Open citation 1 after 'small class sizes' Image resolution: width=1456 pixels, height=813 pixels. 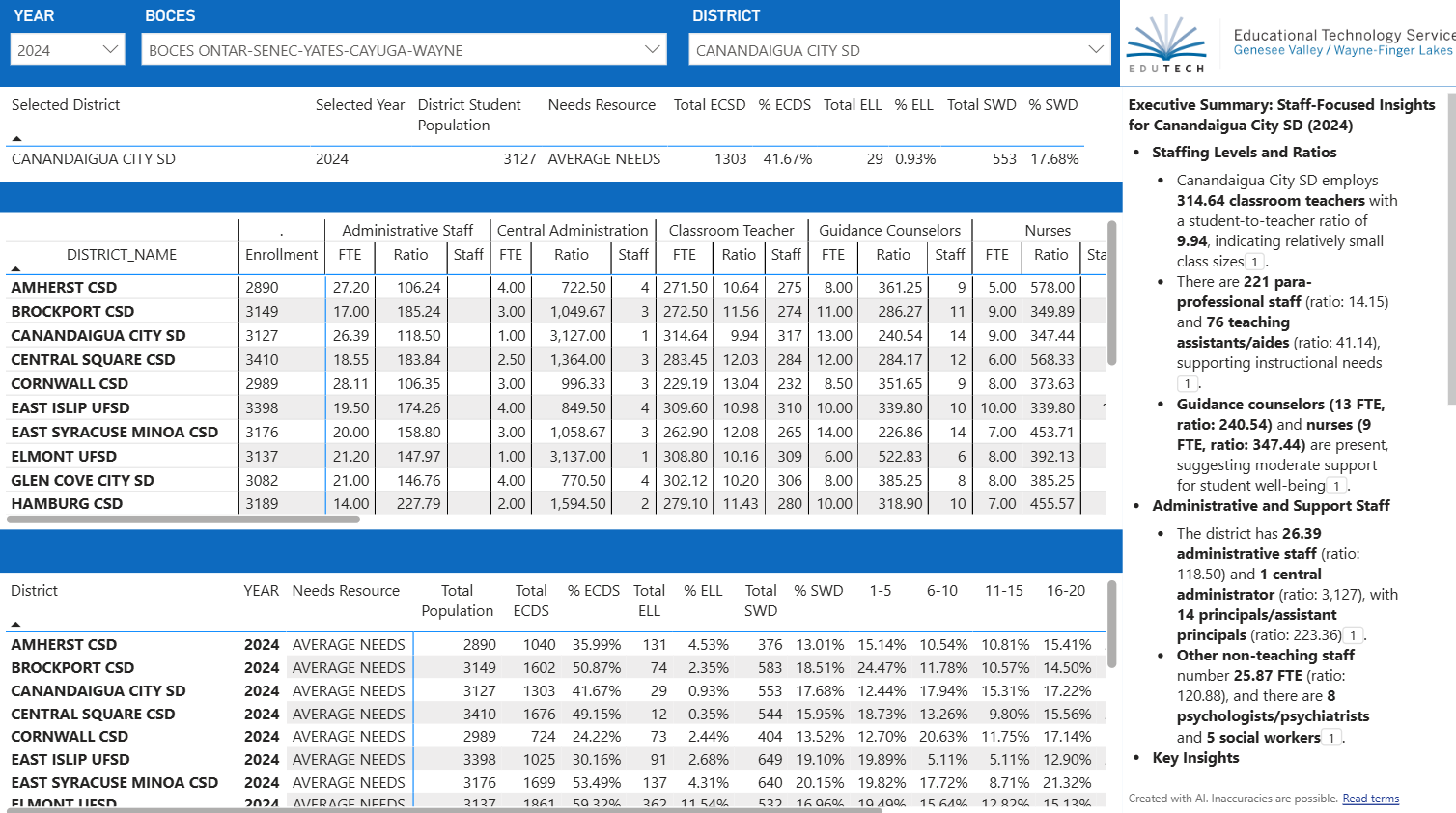(x=1254, y=262)
